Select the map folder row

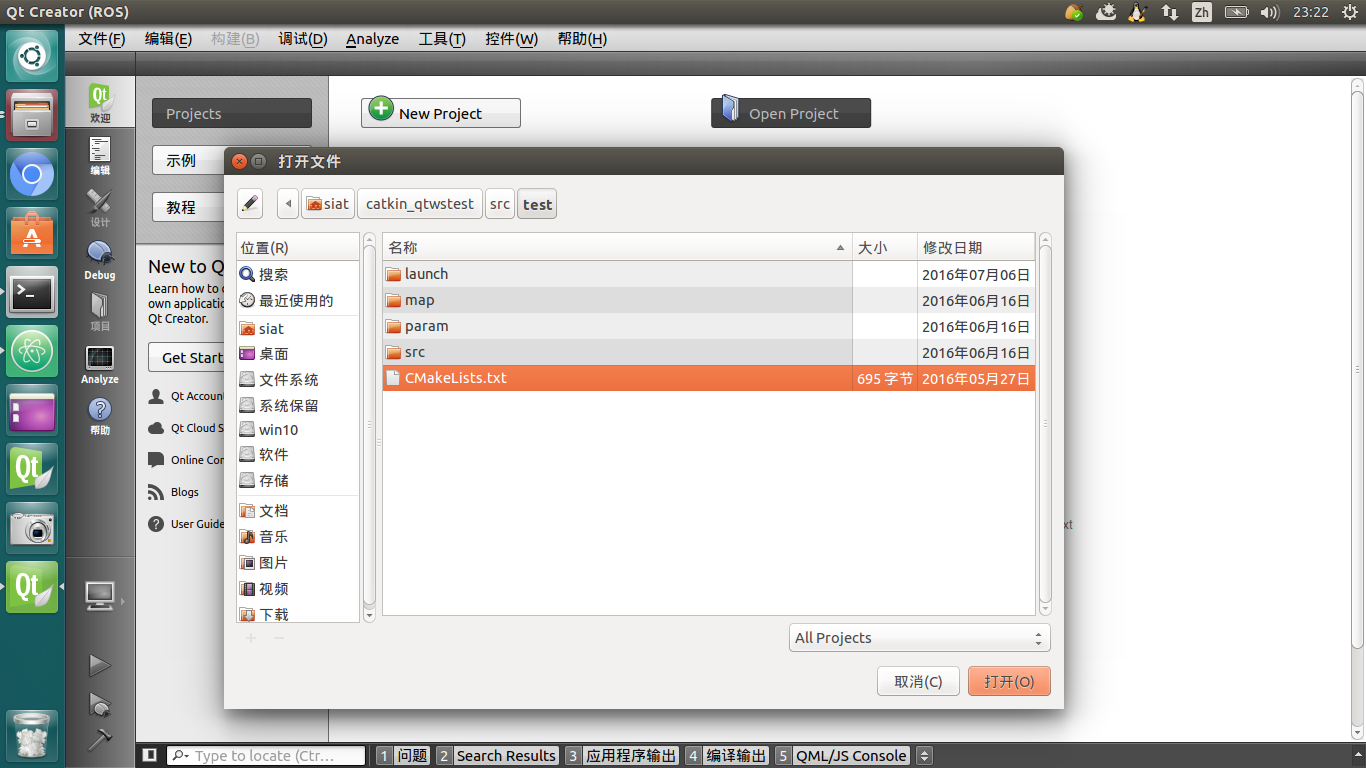(709, 300)
